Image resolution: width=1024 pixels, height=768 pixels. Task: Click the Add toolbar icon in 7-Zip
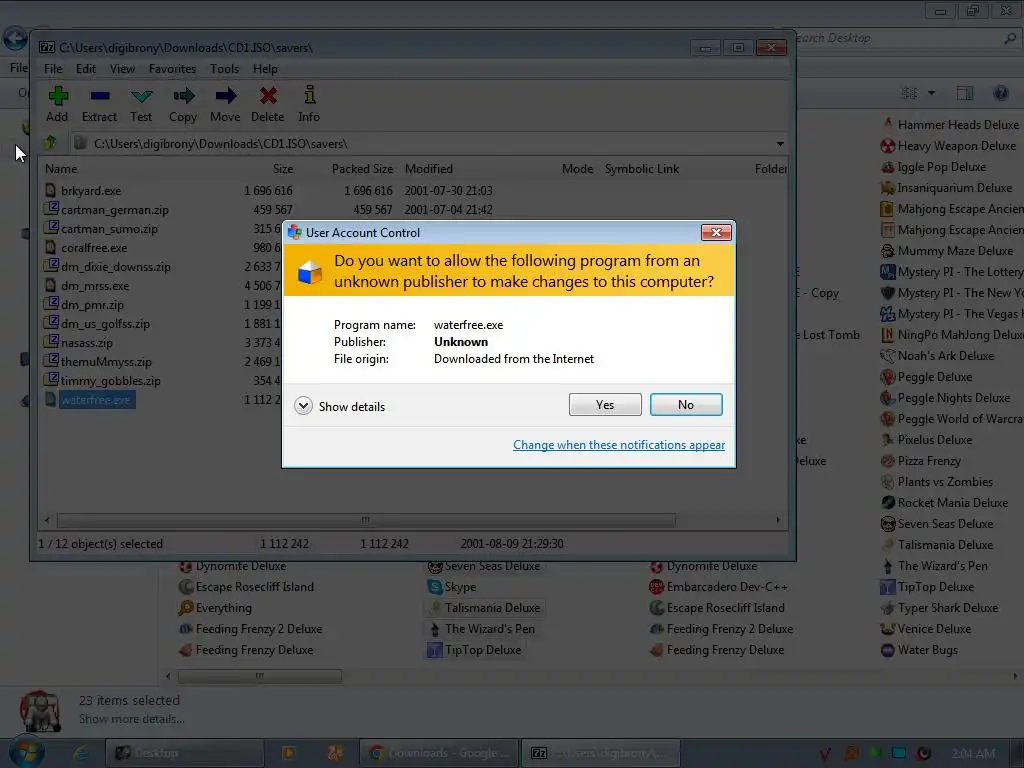point(58,96)
